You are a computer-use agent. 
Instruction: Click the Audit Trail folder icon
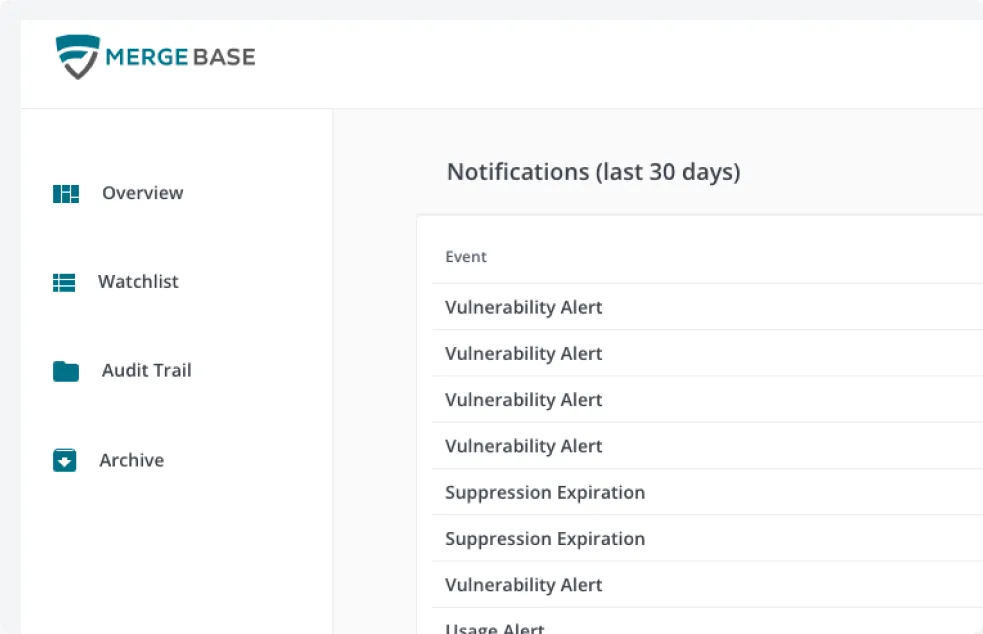65,372
